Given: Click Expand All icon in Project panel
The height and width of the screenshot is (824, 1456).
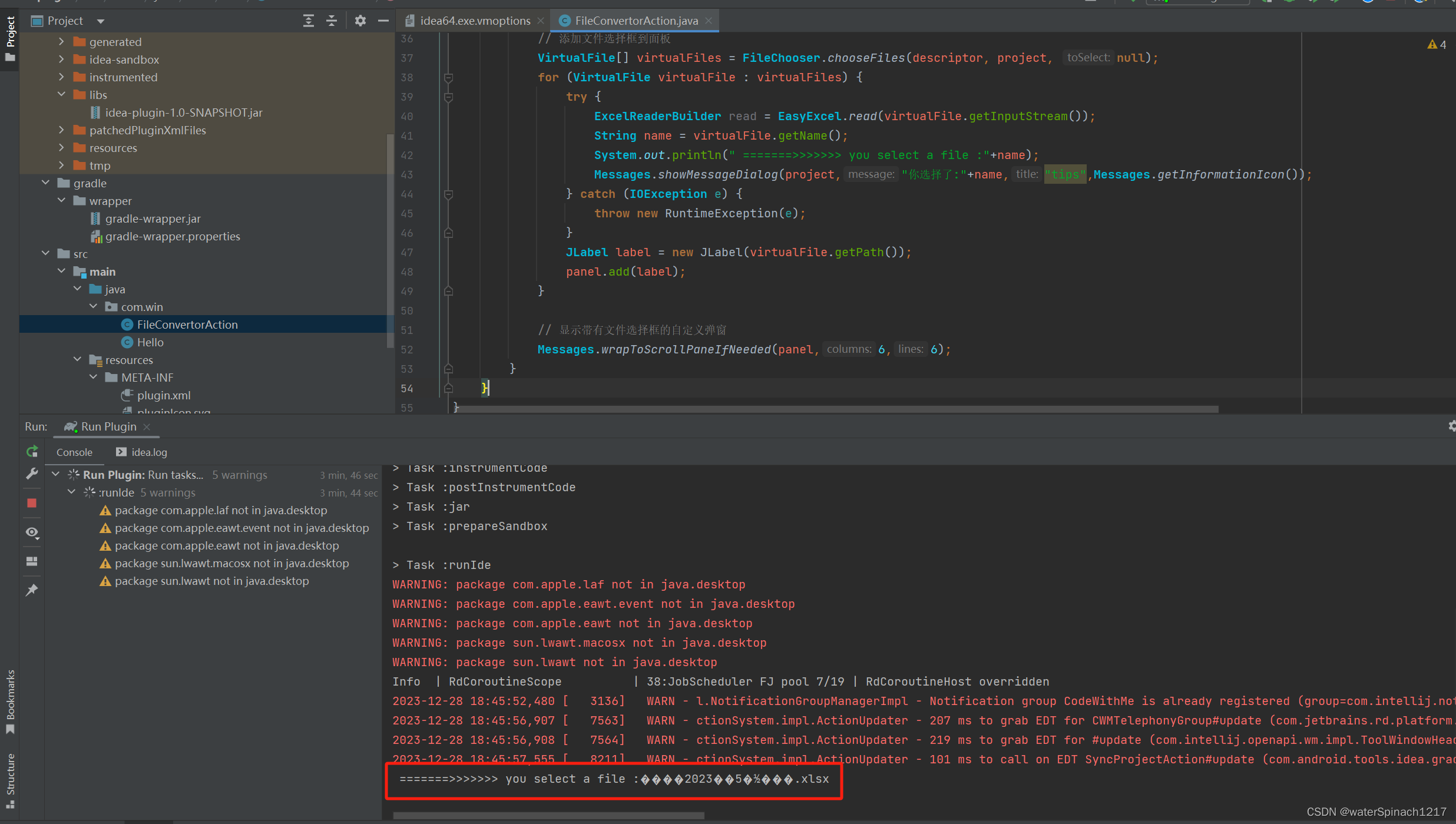Looking at the screenshot, I should pyautogui.click(x=308, y=21).
